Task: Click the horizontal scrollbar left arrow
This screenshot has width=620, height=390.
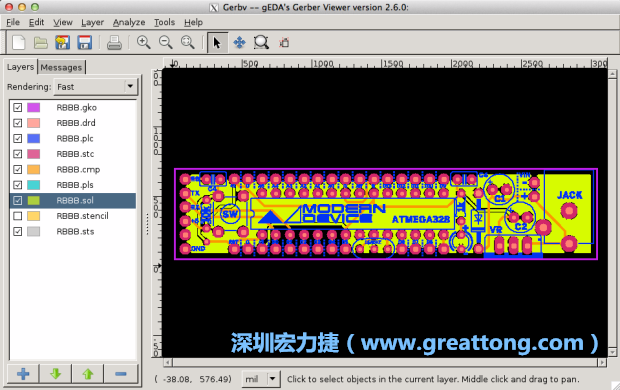Action: pyautogui.click(x=168, y=362)
